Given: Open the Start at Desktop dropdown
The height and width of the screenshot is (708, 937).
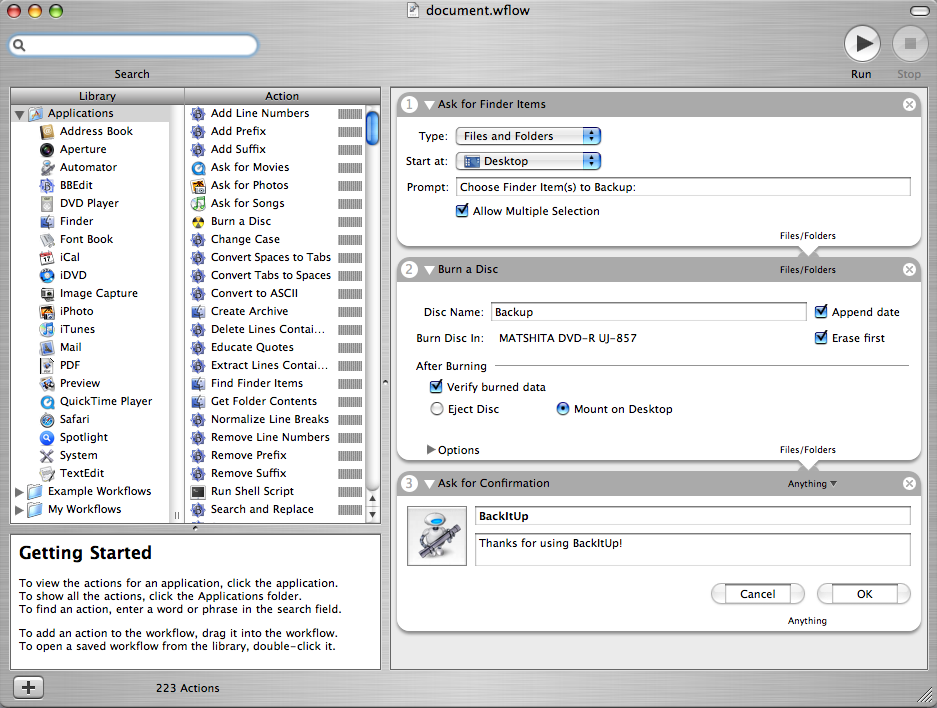Looking at the screenshot, I should [x=528, y=161].
